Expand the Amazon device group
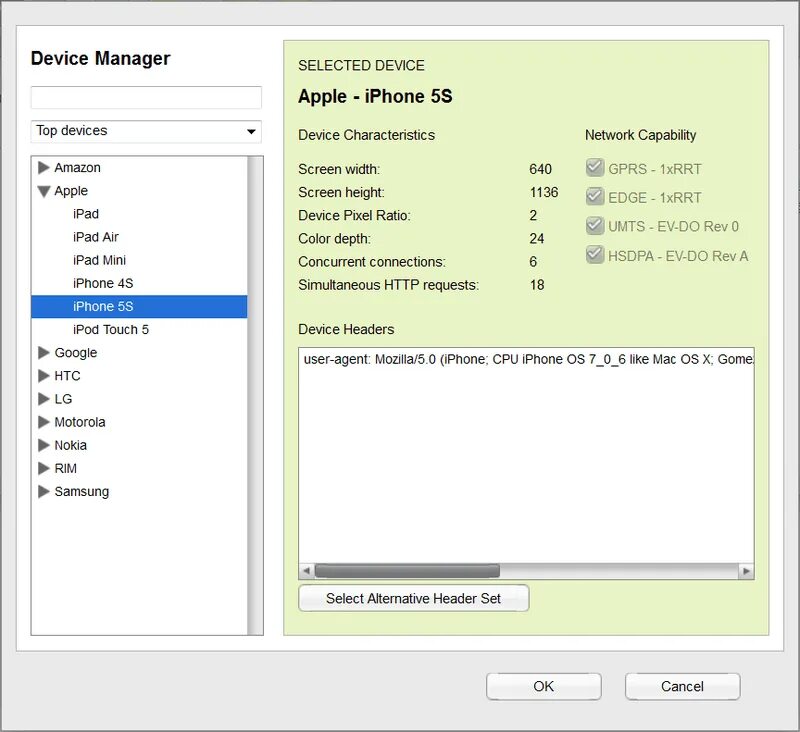 tap(44, 167)
